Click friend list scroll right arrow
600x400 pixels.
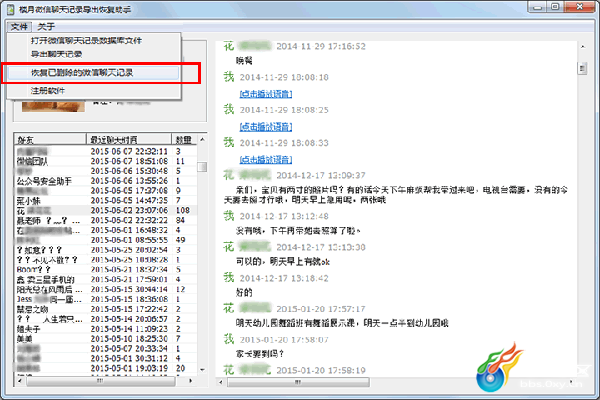point(191,381)
